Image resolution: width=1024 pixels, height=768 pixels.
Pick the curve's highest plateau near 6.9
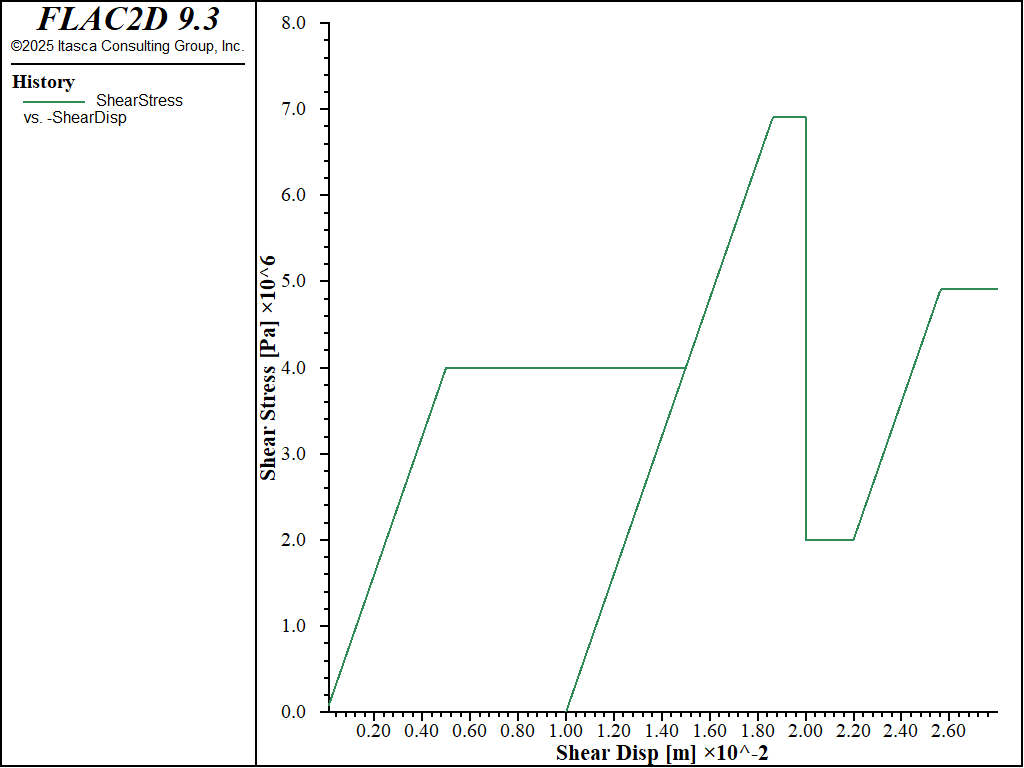coord(789,117)
